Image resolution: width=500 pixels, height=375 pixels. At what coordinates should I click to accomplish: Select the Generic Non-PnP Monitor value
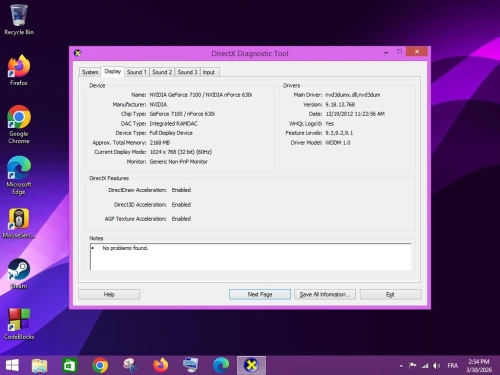tap(179, 161)
